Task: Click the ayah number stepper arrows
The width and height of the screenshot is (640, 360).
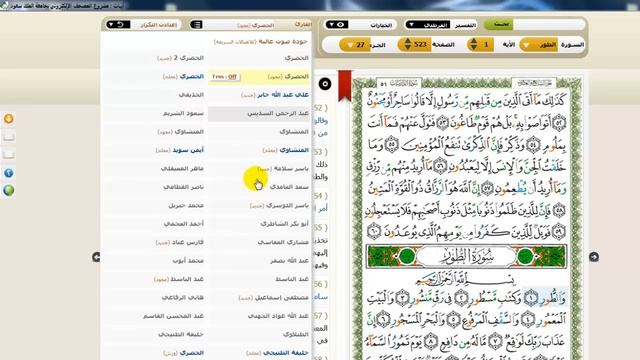Action: pos(474,44)
